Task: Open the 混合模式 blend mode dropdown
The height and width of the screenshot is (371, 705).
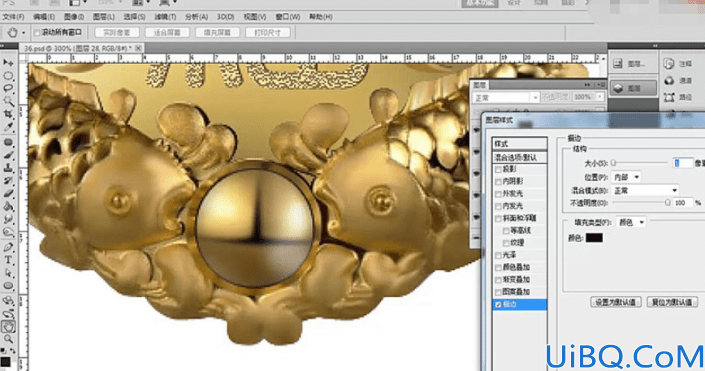Action: click(645, 191)
